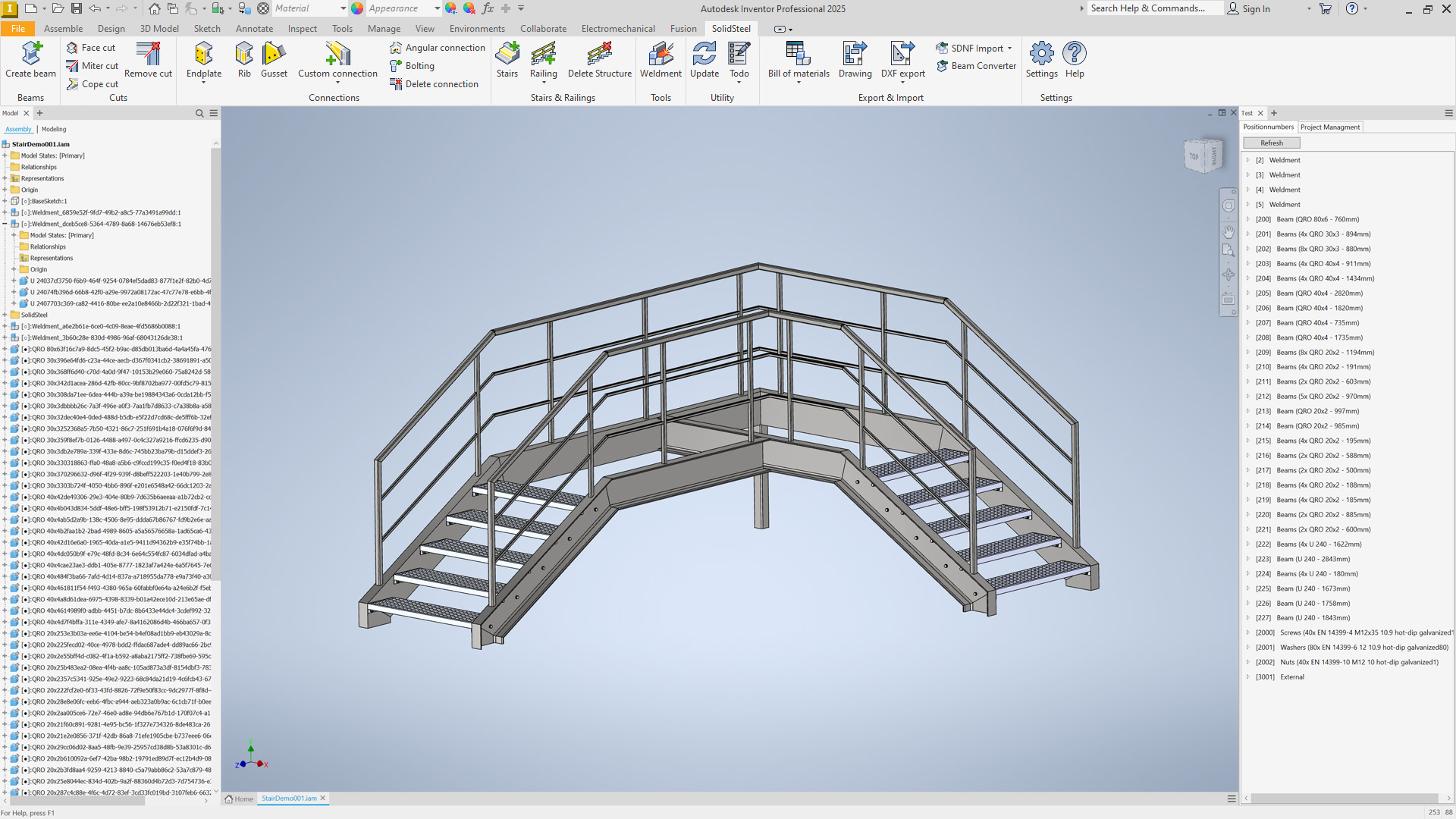Expand the Model States Primary node
This screenshot has width=1456, height=819.
[5, 155]
